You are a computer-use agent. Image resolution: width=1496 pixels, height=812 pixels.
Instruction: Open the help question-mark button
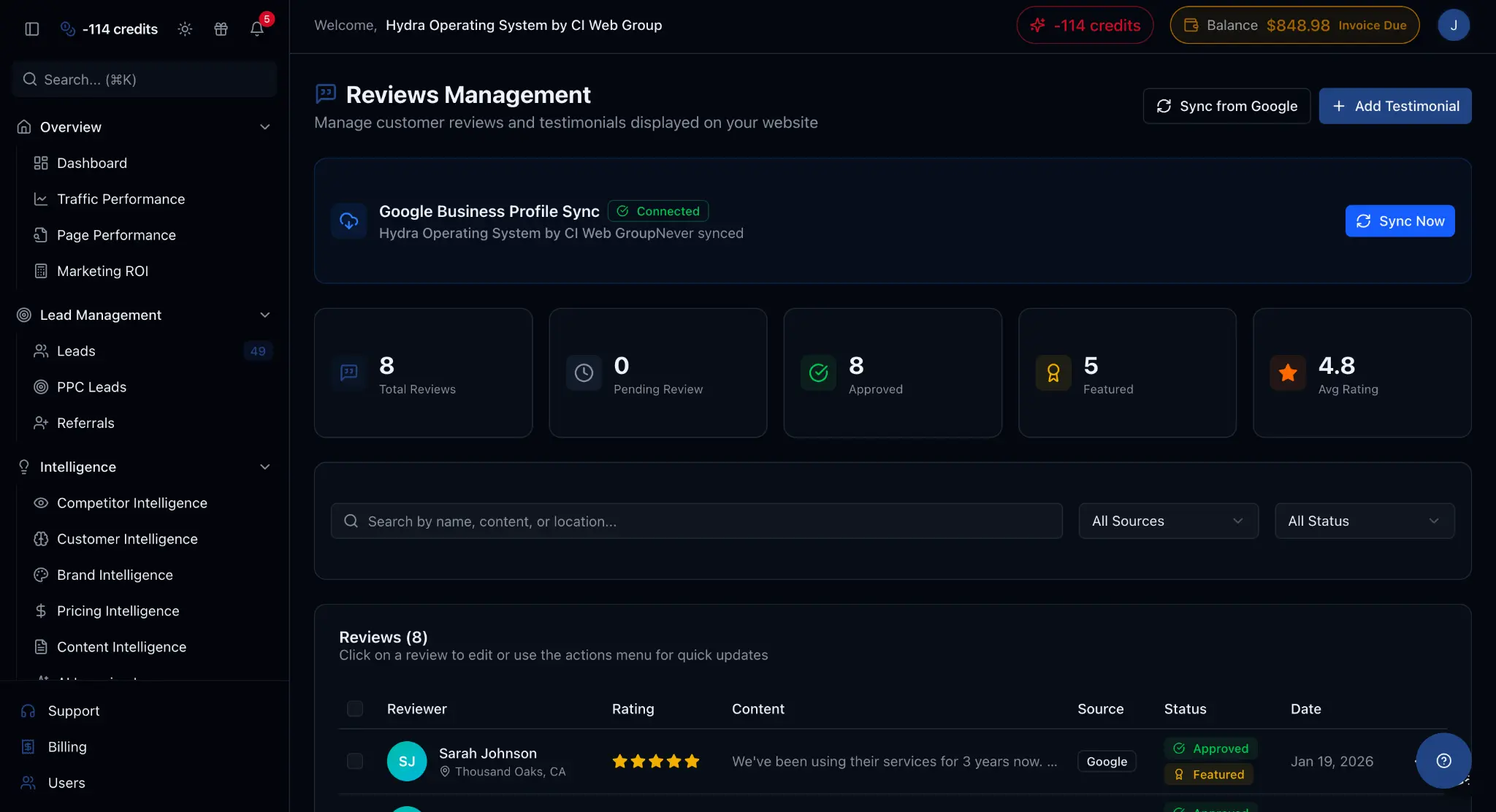1443,761
